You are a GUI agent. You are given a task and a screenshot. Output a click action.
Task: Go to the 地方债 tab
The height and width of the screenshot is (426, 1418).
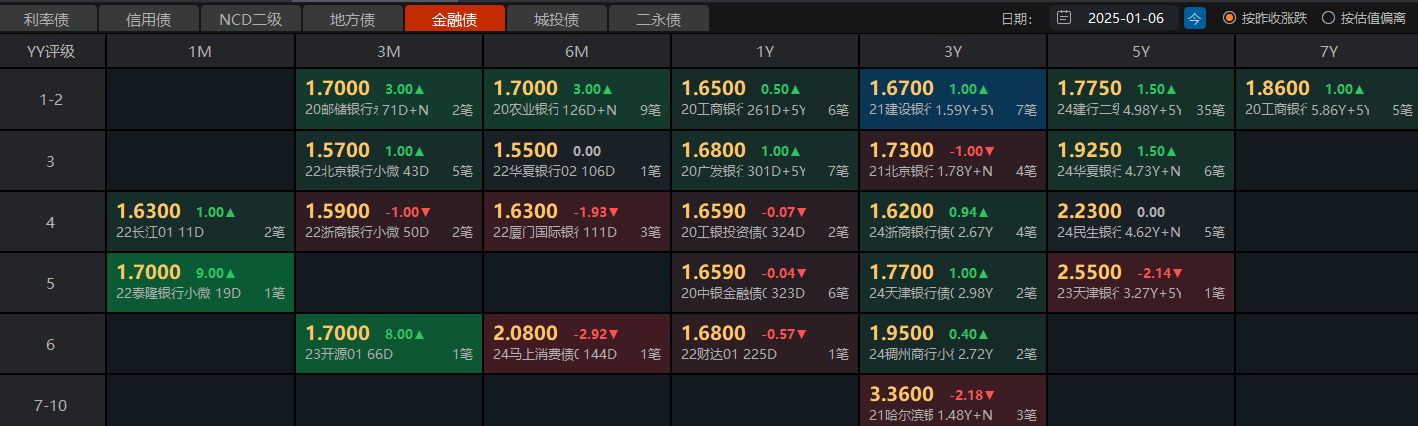tap(353, 19)
